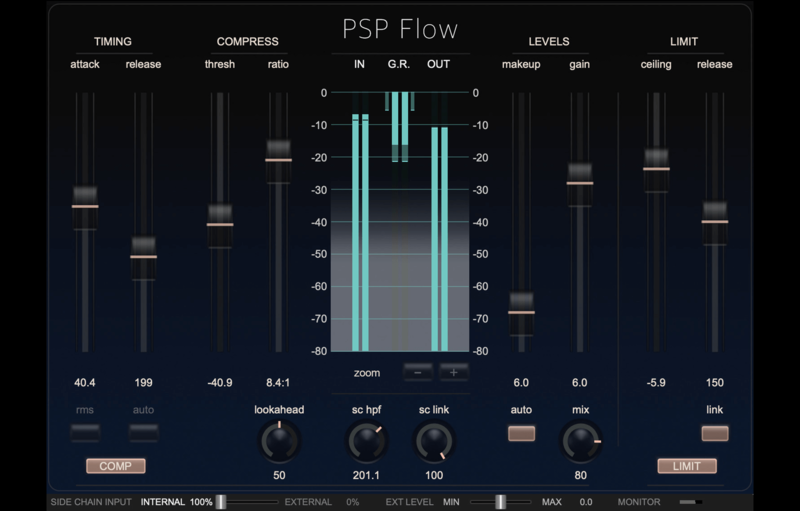Click the release value 199
Viewport: 800px width, 511px height.
143,382
